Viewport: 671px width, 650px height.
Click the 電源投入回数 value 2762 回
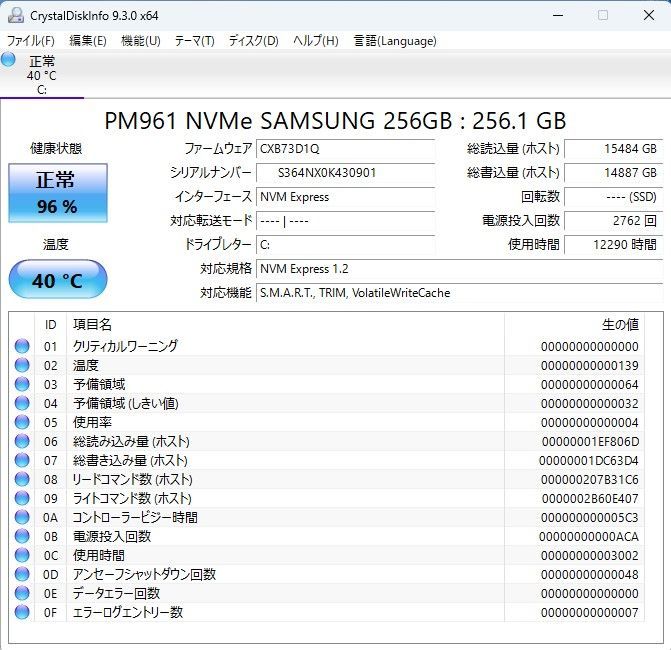[x=614, y=221]
